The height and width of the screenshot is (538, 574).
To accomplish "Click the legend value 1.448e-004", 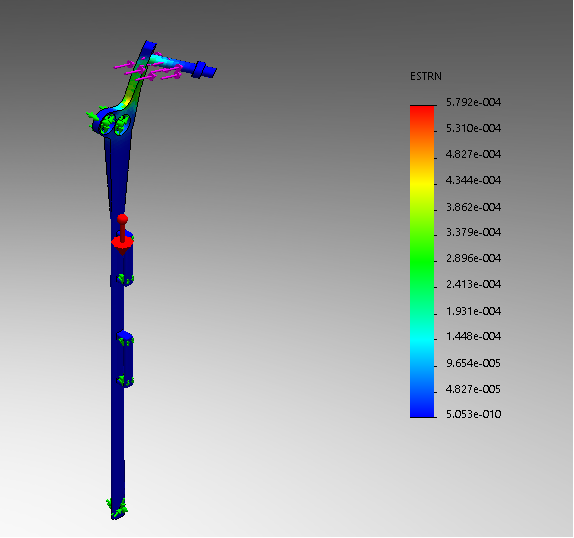I will pos(473,336).
